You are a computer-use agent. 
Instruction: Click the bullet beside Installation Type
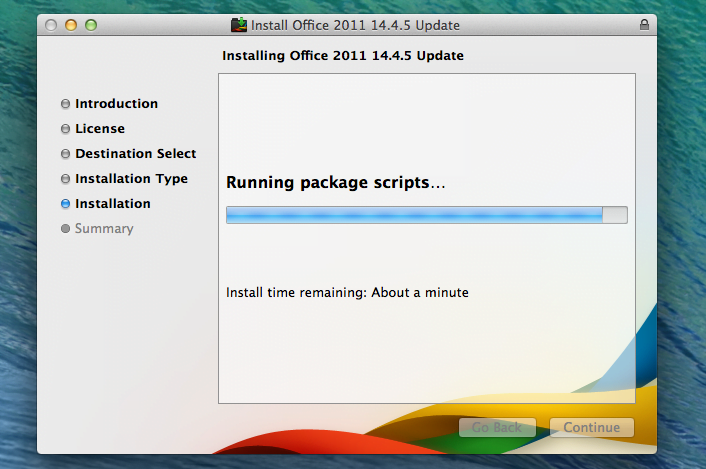click(x=66, y=179)
